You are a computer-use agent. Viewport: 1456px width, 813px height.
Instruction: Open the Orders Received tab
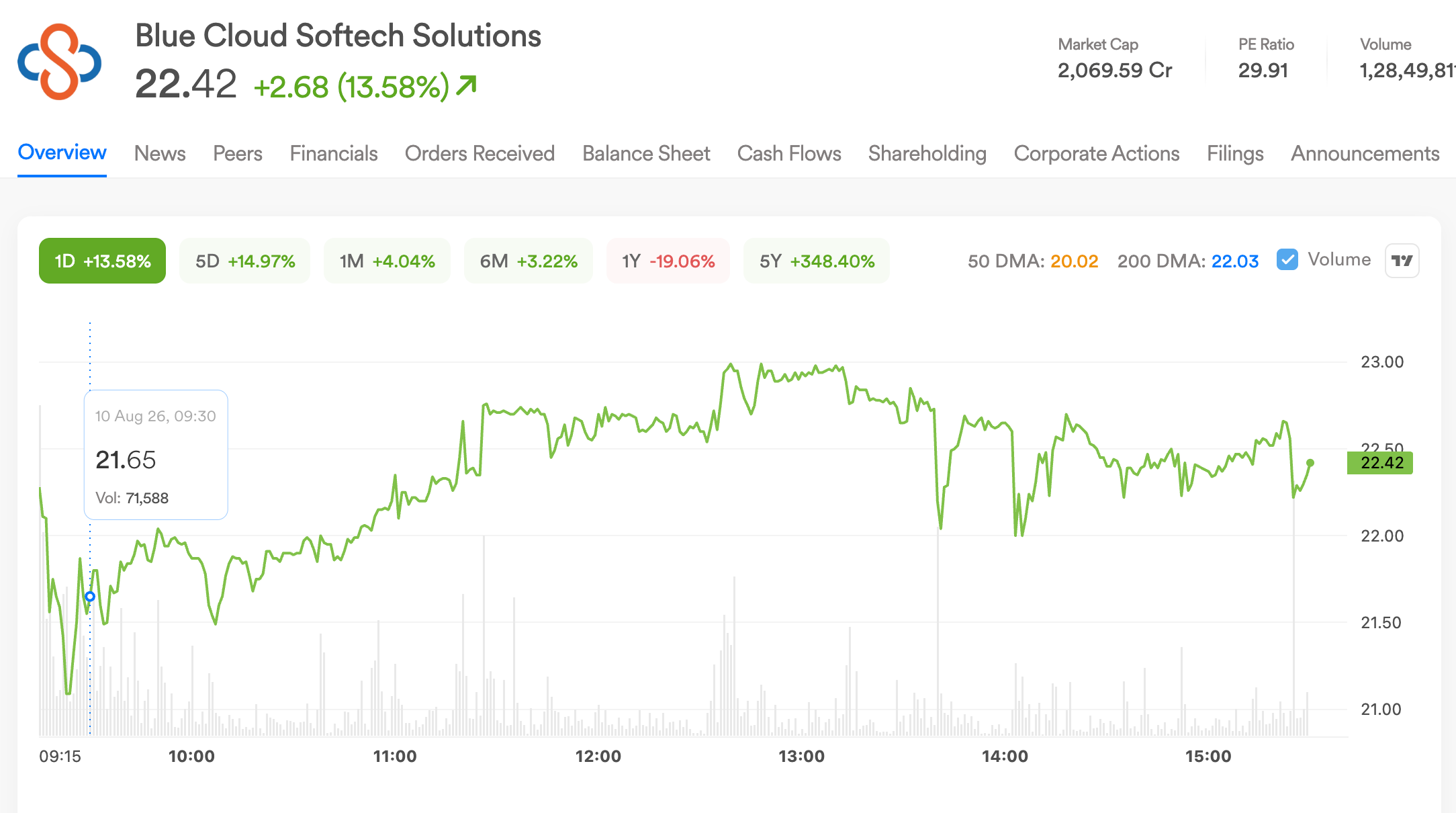coord(480,153)
